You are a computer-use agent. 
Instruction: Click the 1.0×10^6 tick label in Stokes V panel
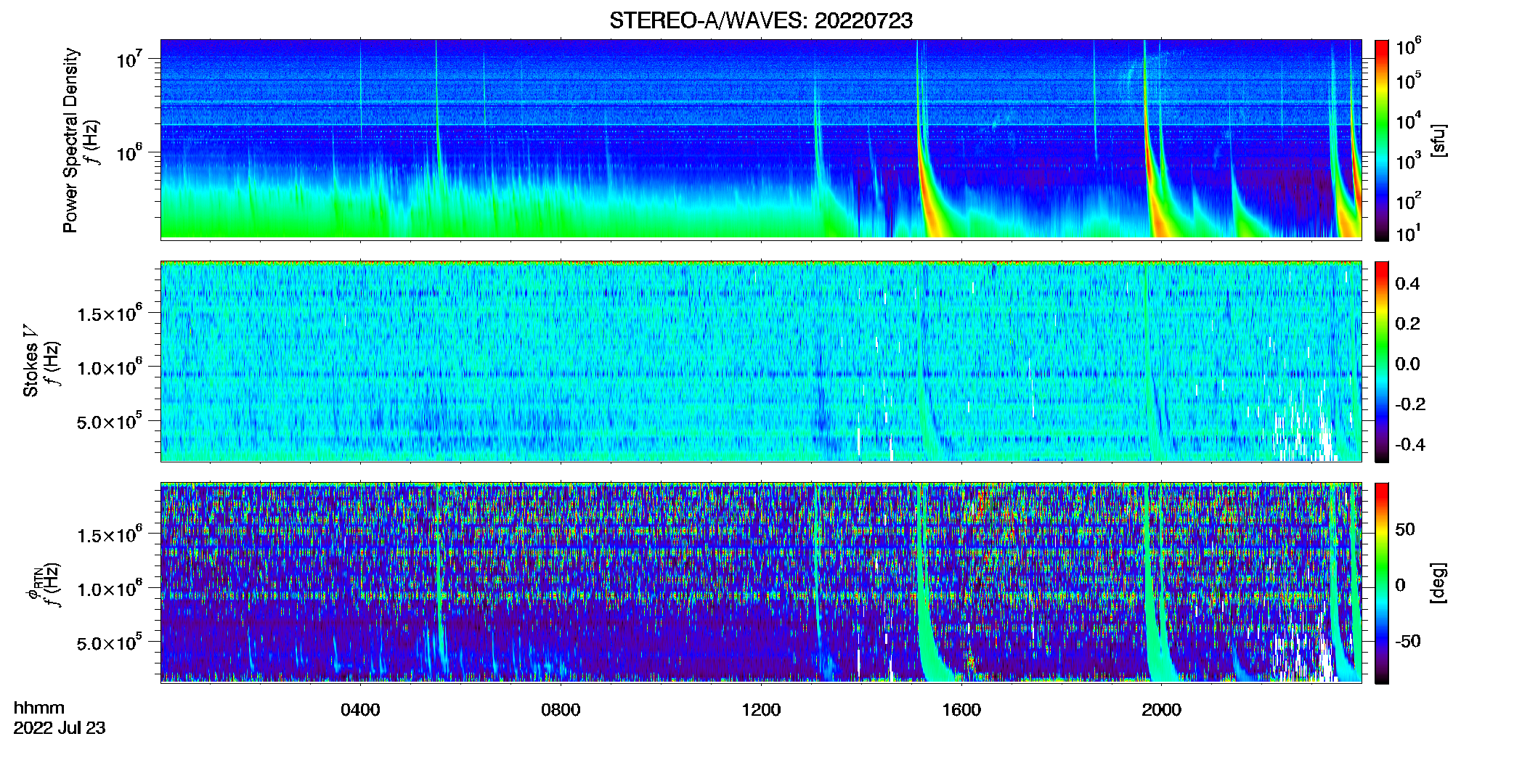(109, 367)
